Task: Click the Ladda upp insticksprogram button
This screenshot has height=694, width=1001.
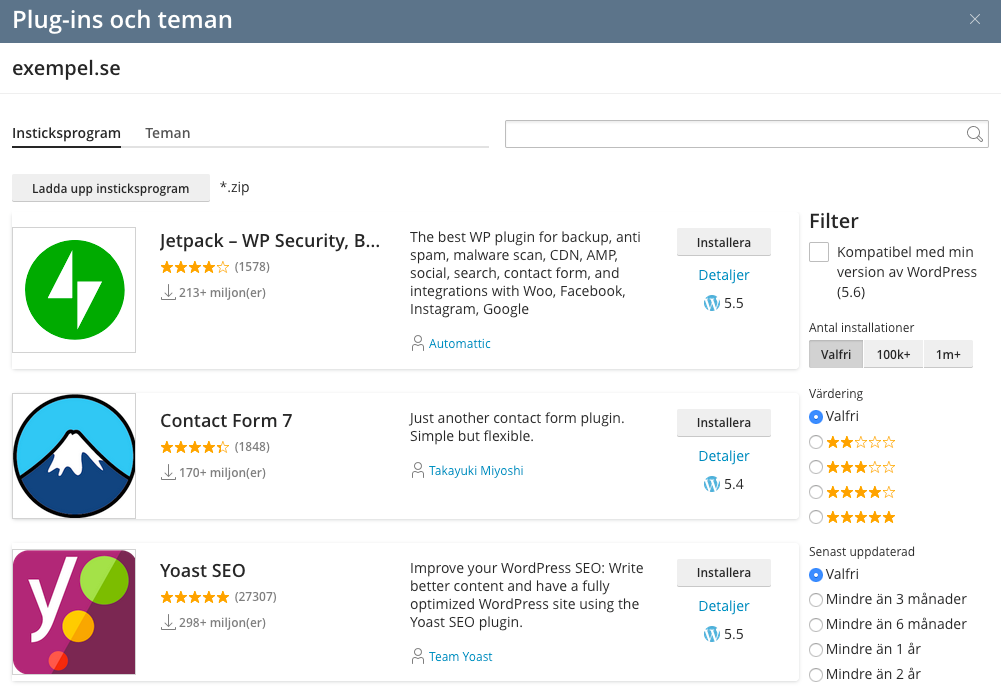Action: pyautogui.click(x=110, y=188)
